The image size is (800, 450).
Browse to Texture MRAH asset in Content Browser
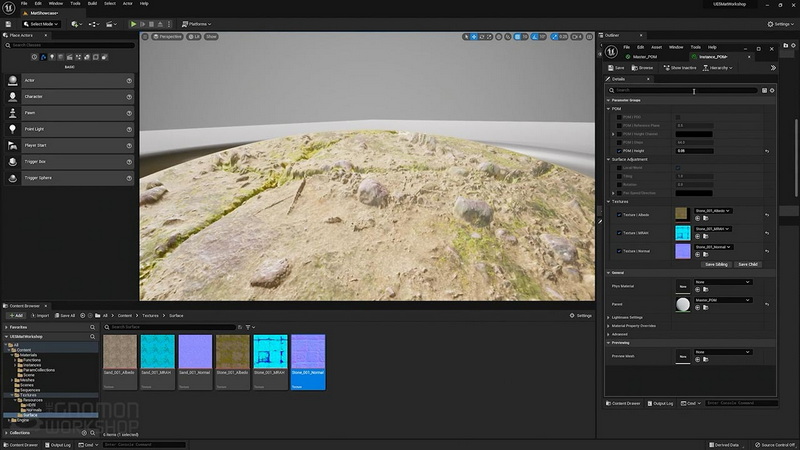706,236
